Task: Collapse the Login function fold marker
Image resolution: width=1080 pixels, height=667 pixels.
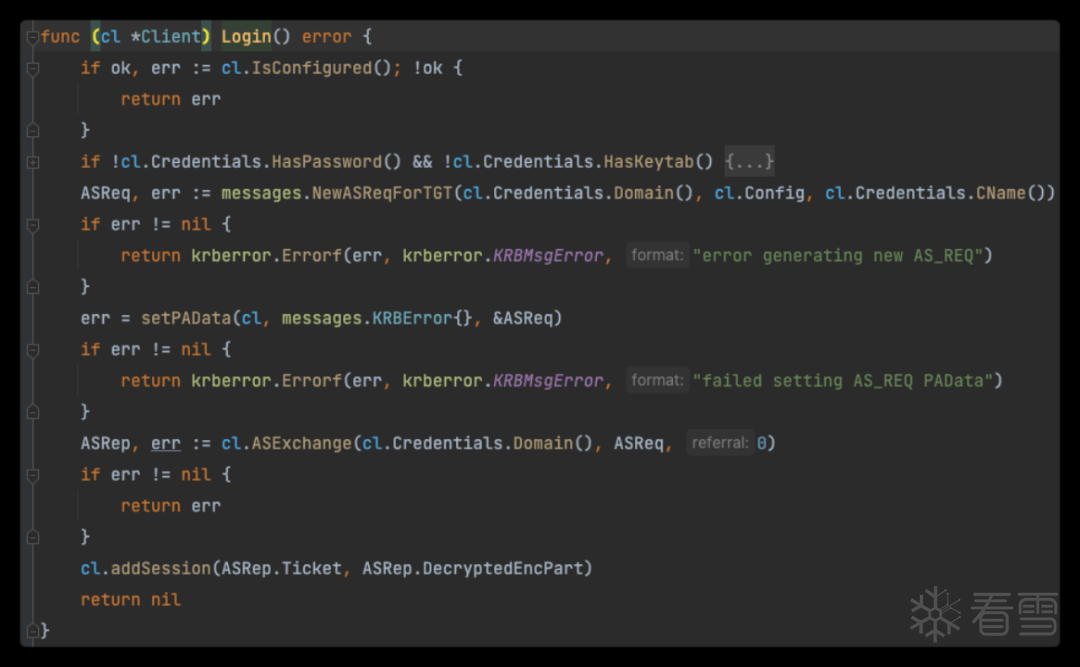Action: pos(33,37)
